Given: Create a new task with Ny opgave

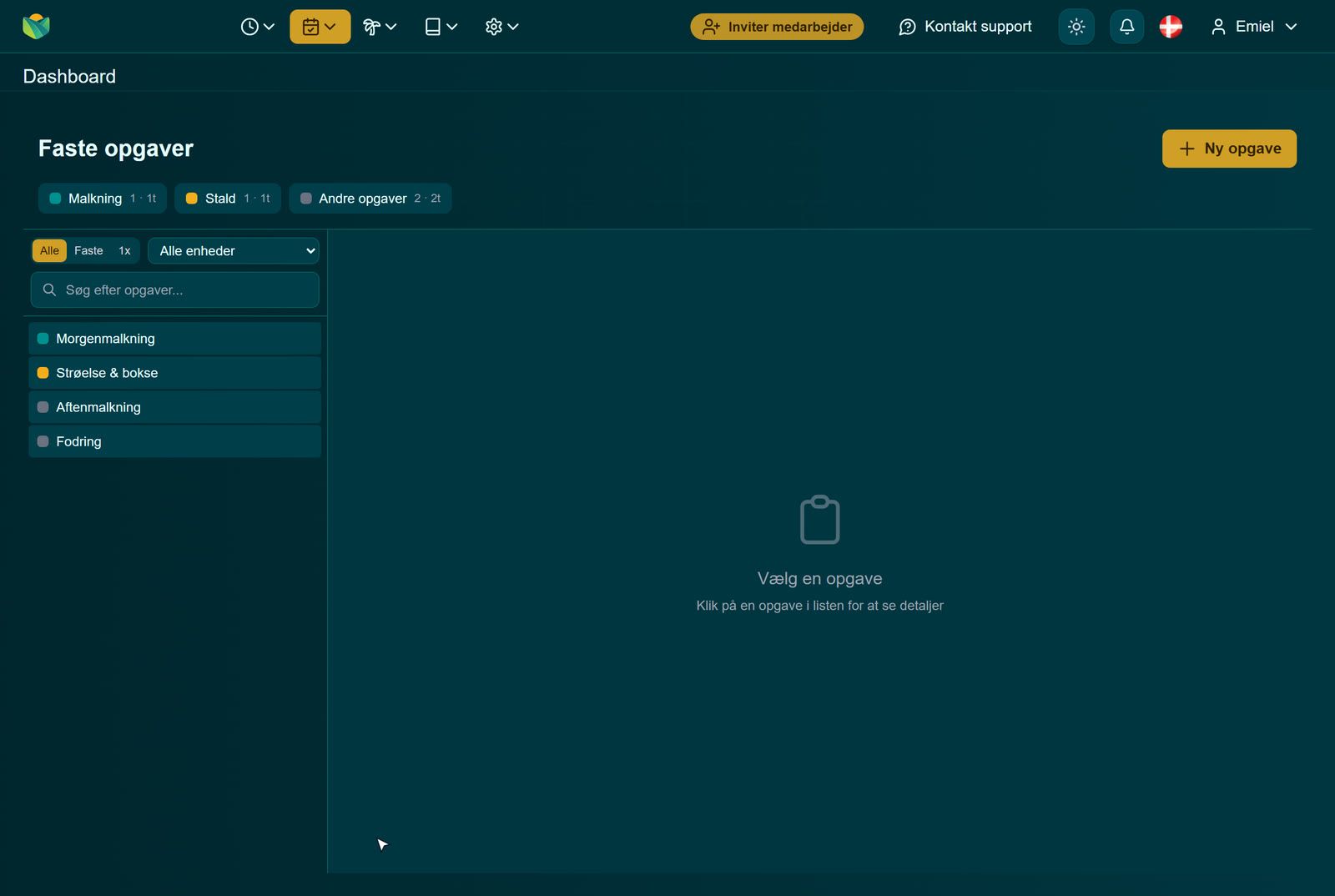Looking at the screenshot, I should 1229,148.
